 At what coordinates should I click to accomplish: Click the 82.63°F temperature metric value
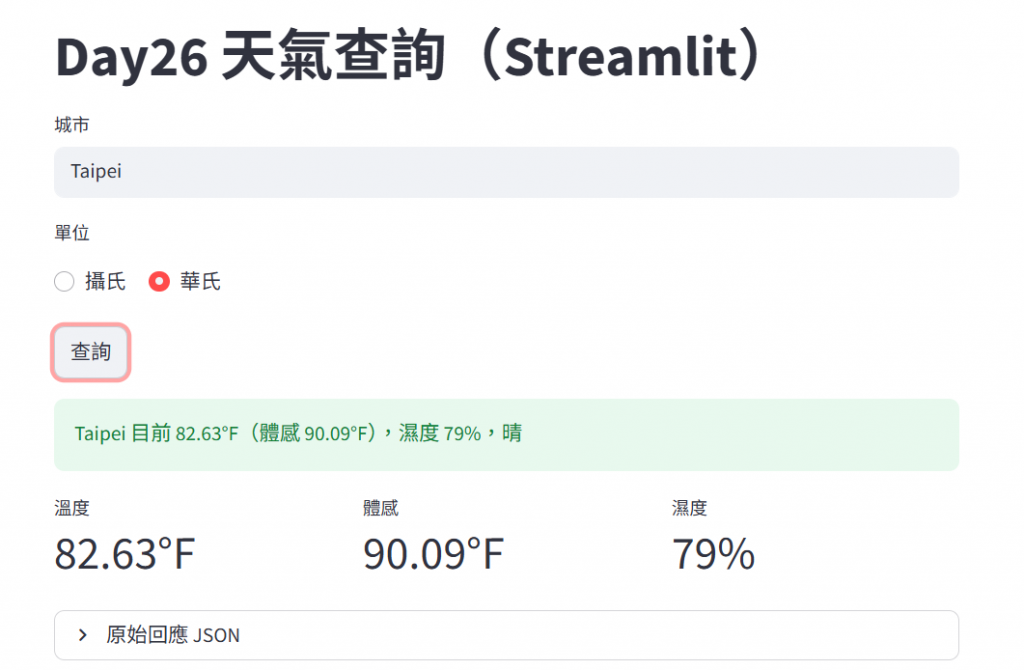click(x=125, y=554)
